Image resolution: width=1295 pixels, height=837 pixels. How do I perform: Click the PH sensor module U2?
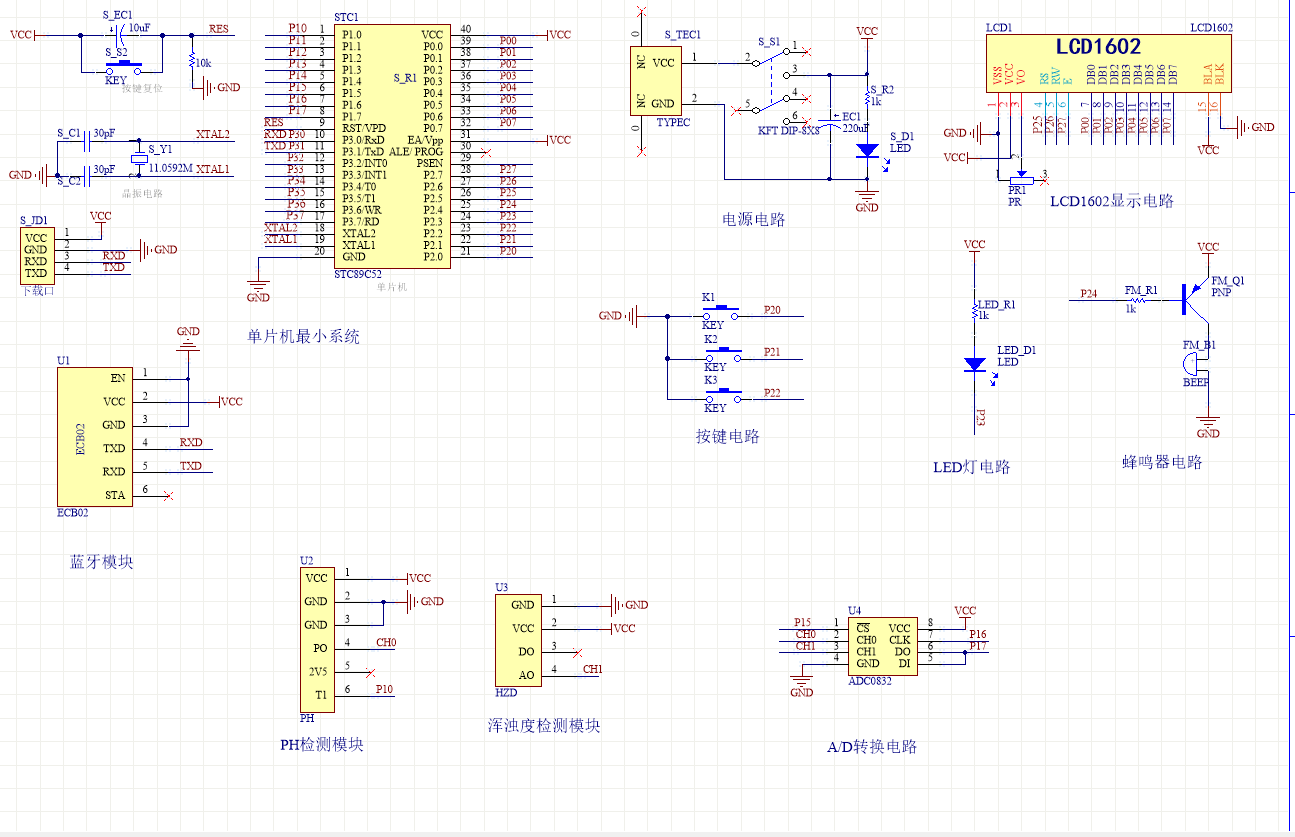[x=316, y=636]
